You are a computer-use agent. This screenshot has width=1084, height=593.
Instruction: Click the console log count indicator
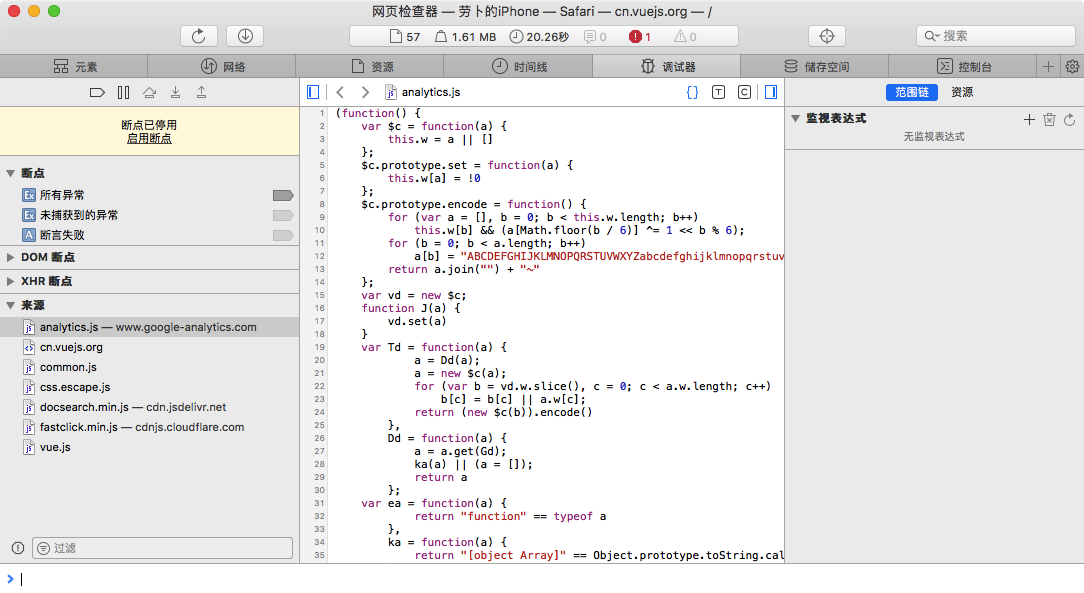tap(595, 37)
